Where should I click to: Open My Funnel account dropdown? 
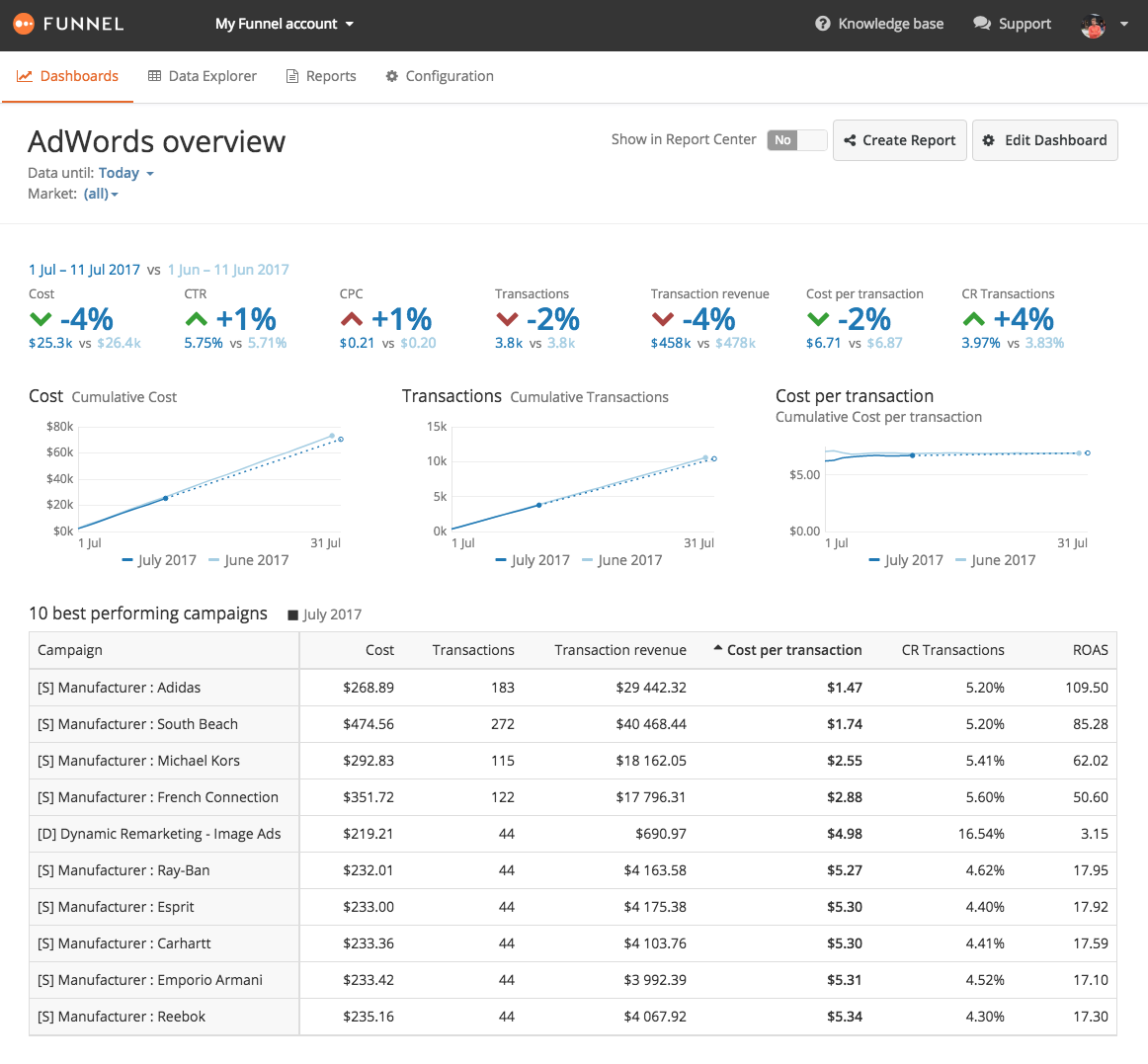pos(285,24)
